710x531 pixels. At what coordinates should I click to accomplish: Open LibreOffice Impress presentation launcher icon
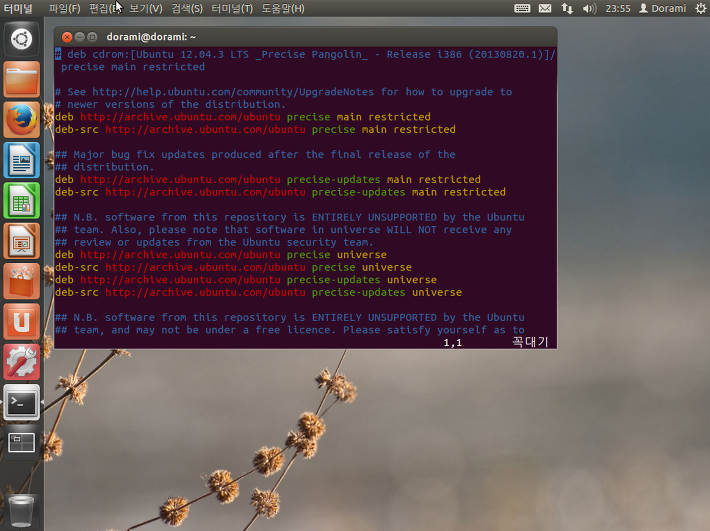click(x=21, y=241)
